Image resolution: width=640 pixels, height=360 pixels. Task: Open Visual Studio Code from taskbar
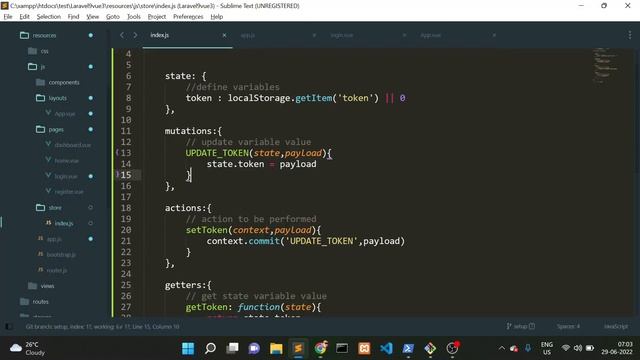tap(386, 348)
